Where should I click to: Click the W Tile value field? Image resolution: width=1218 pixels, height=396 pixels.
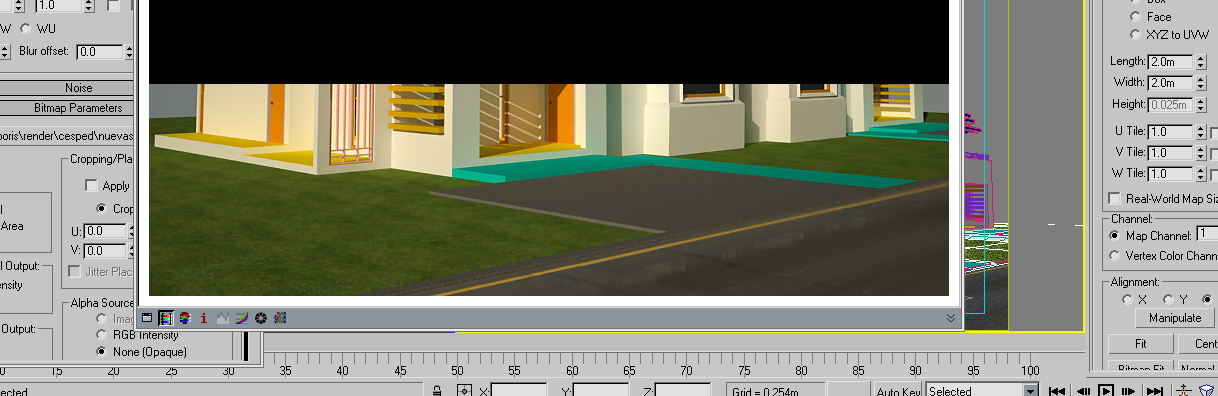pyautogui.click(x=1171, y=174)
